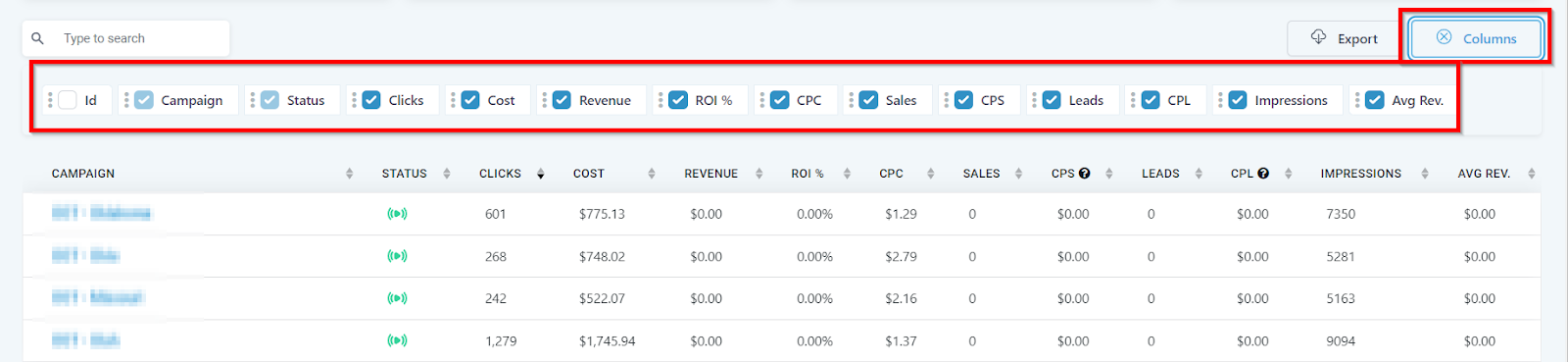Sort table by Impressions column arrows
The width and height of the screenshot is (1568, 362).
[x=1424, y=174]
